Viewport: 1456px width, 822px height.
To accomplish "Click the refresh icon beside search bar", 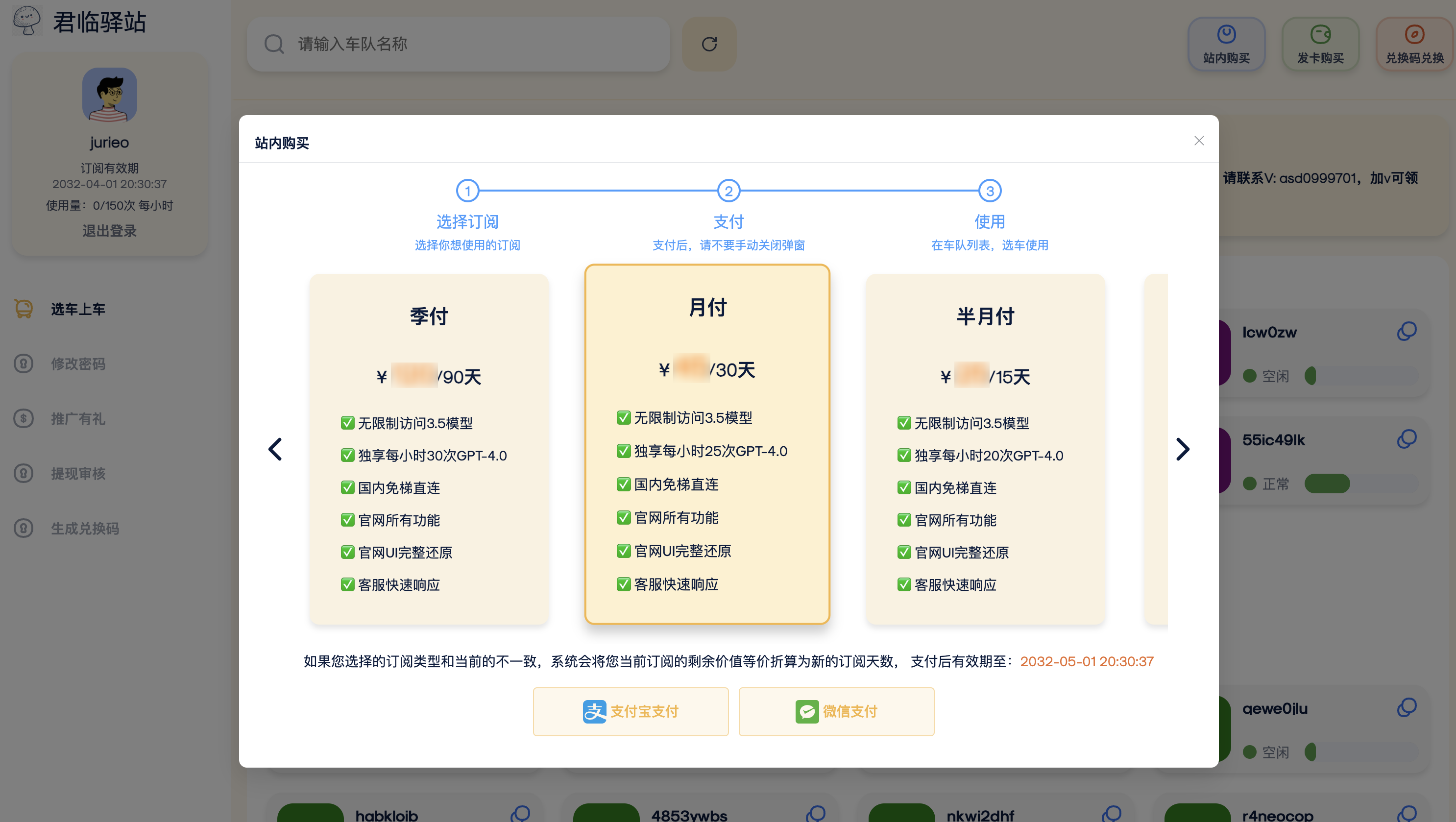I will pyautogui.click(x=709, y=44).
